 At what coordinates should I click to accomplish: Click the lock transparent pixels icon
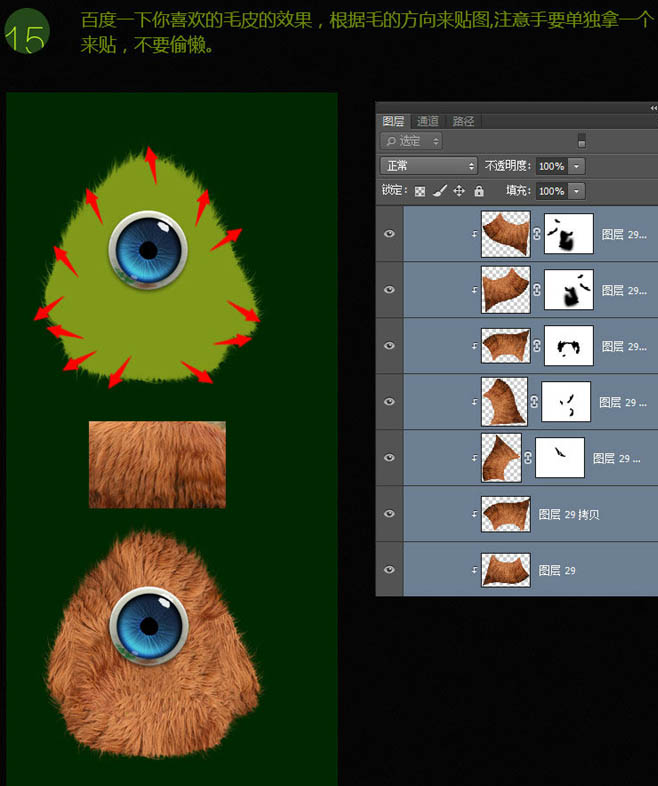(x=420, y=191)
